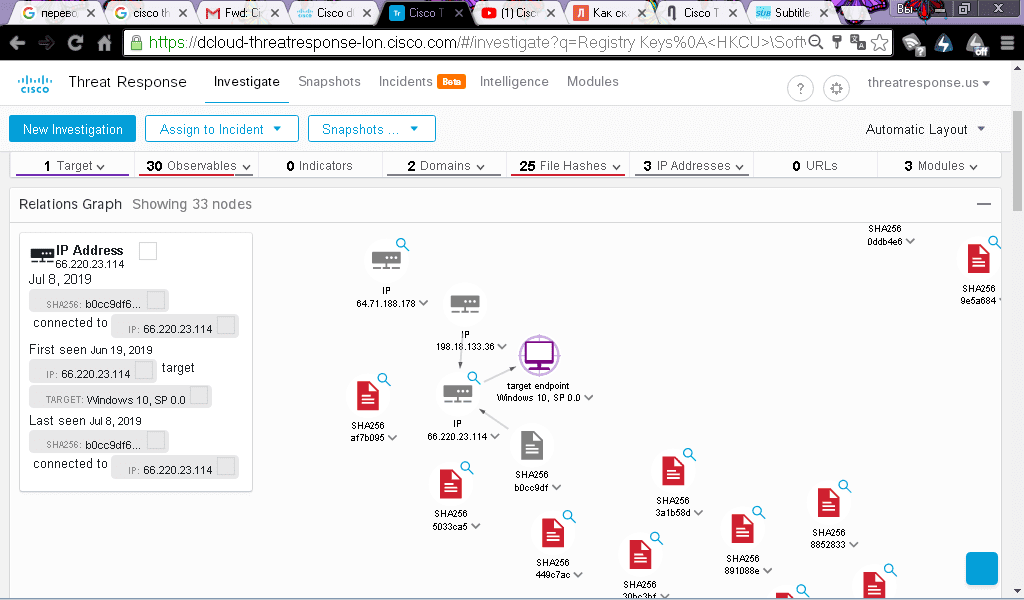Click magnifier on SHA256 5033ca5 node
Viewport: 1024px width, 600px height.
(x=467, y=467)
